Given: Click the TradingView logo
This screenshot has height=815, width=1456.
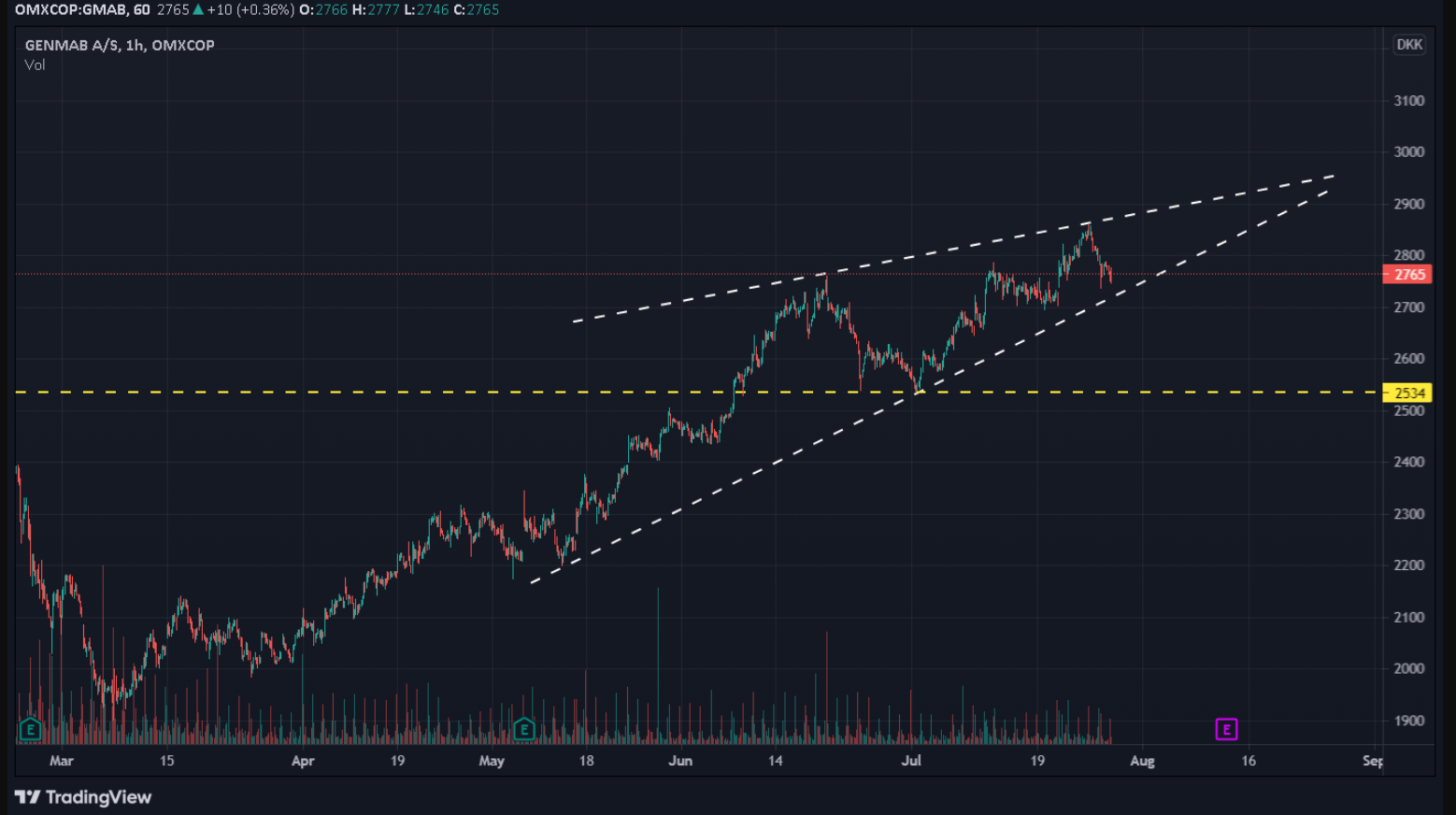Looking at the screenshot, I should 83,797.
